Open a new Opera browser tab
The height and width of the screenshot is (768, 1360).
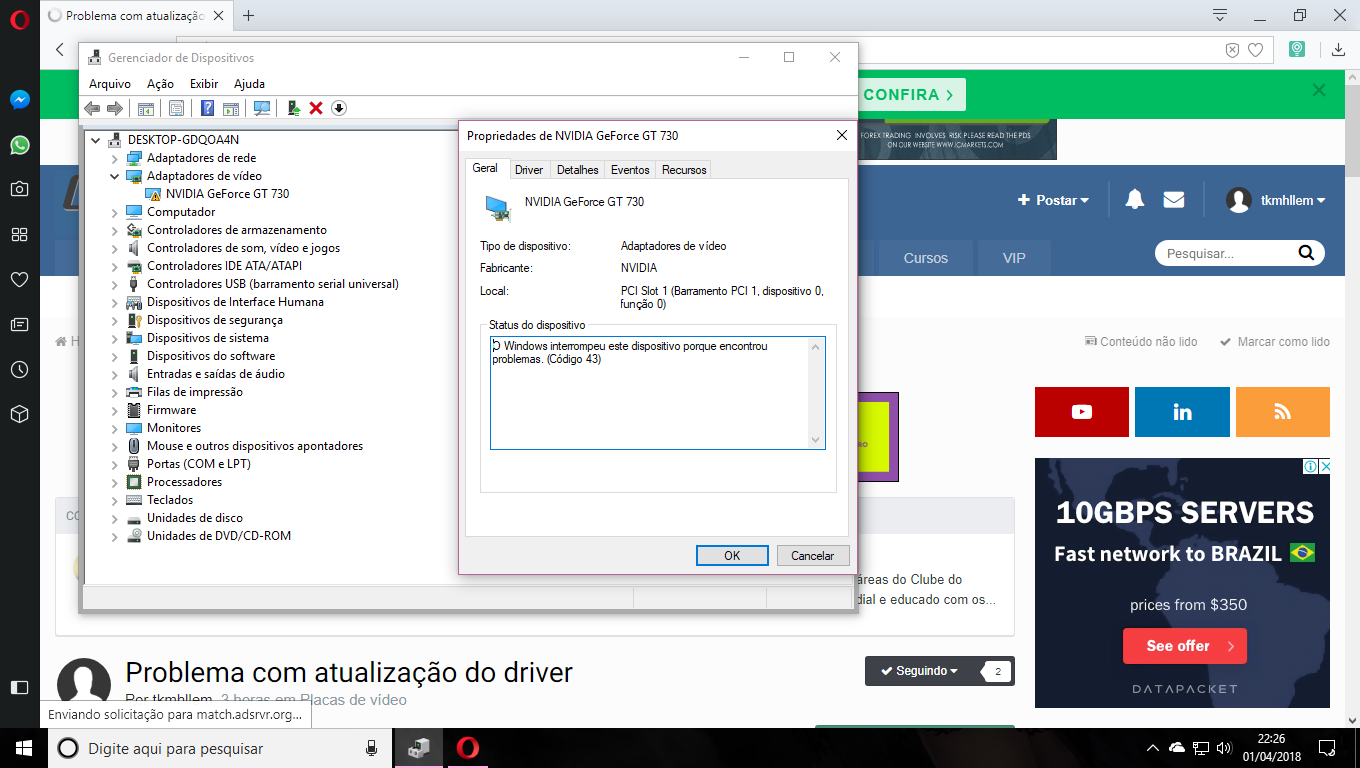point(249,15)
